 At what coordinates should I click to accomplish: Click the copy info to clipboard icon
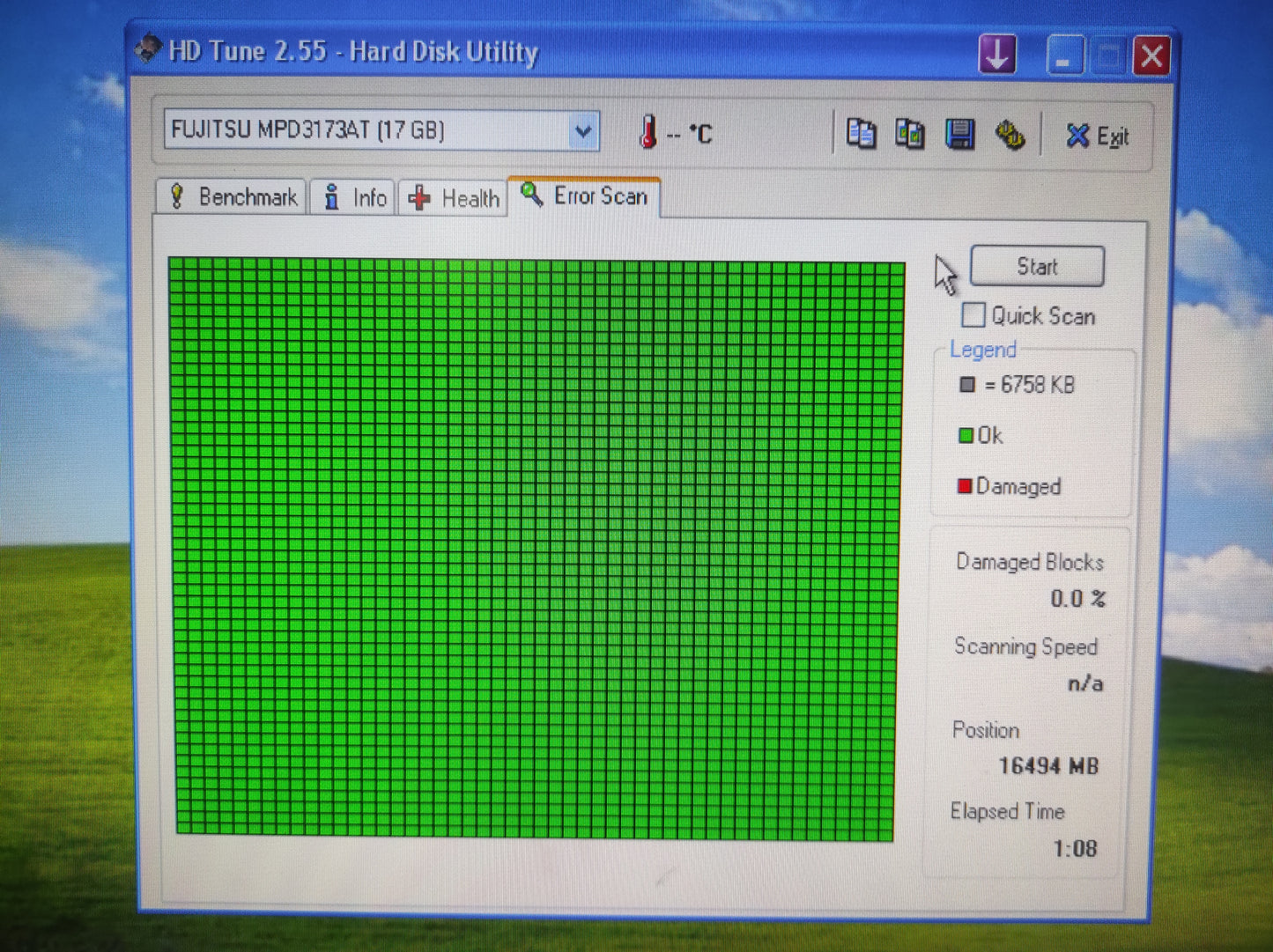pyautogui.click(x=861, y=134)
